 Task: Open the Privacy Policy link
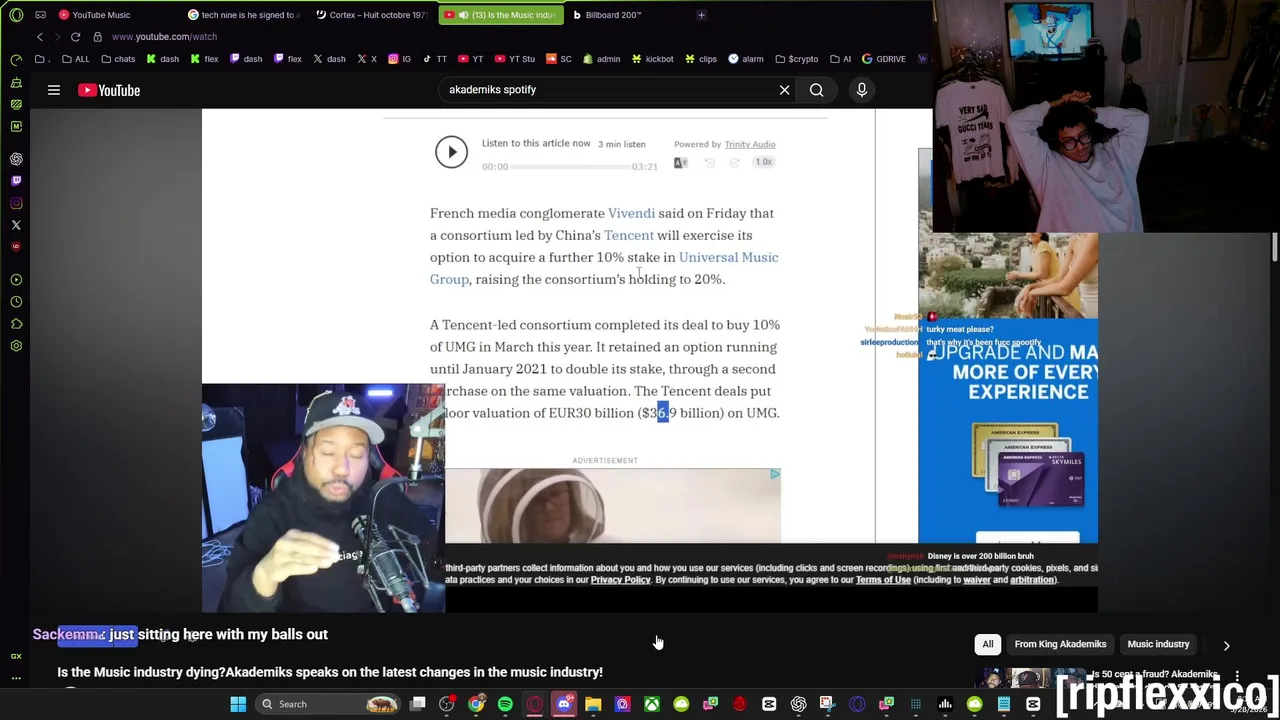click(620, 580)
